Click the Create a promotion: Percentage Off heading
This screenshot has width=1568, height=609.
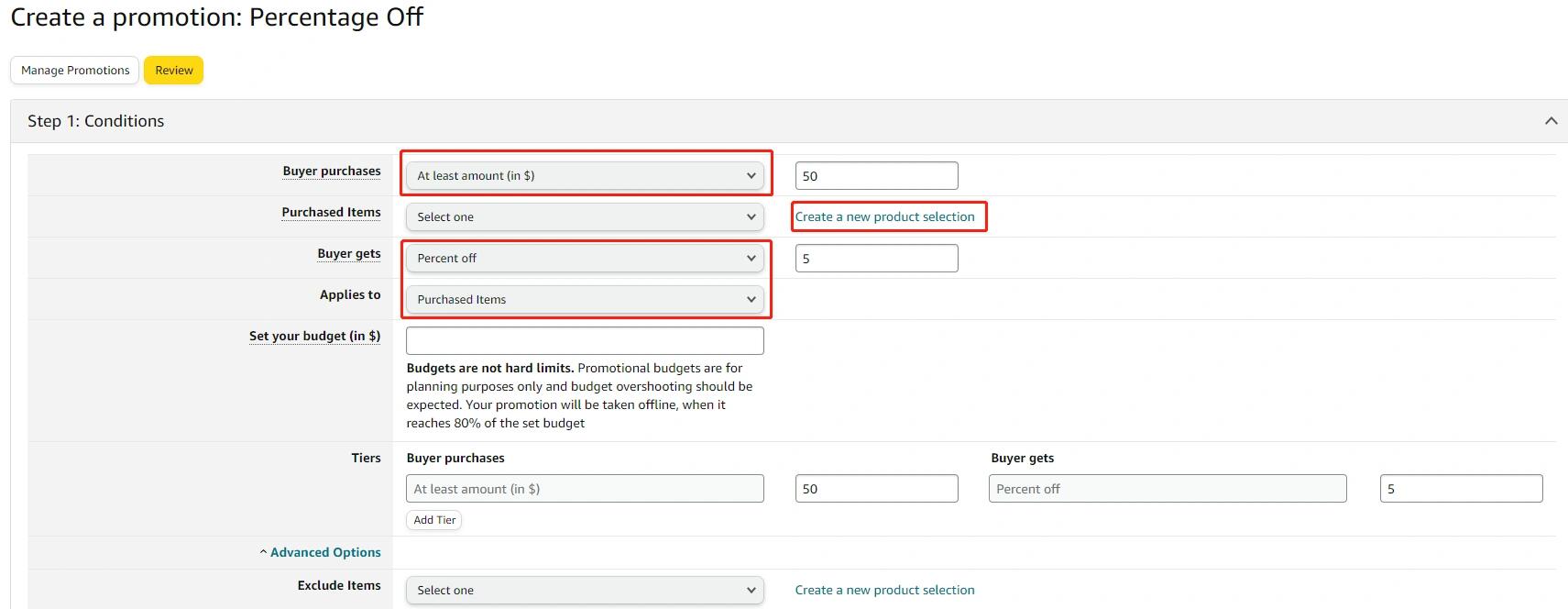(x=217, y=17)
